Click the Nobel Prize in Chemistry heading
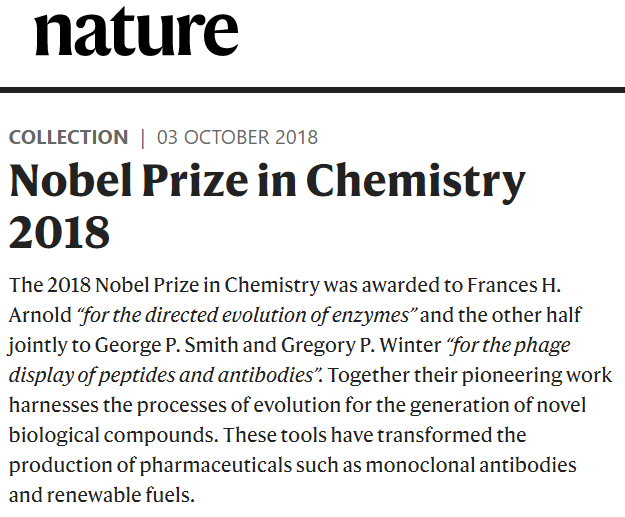The height and width of the screenshot is (517, 625). [267, 182]
